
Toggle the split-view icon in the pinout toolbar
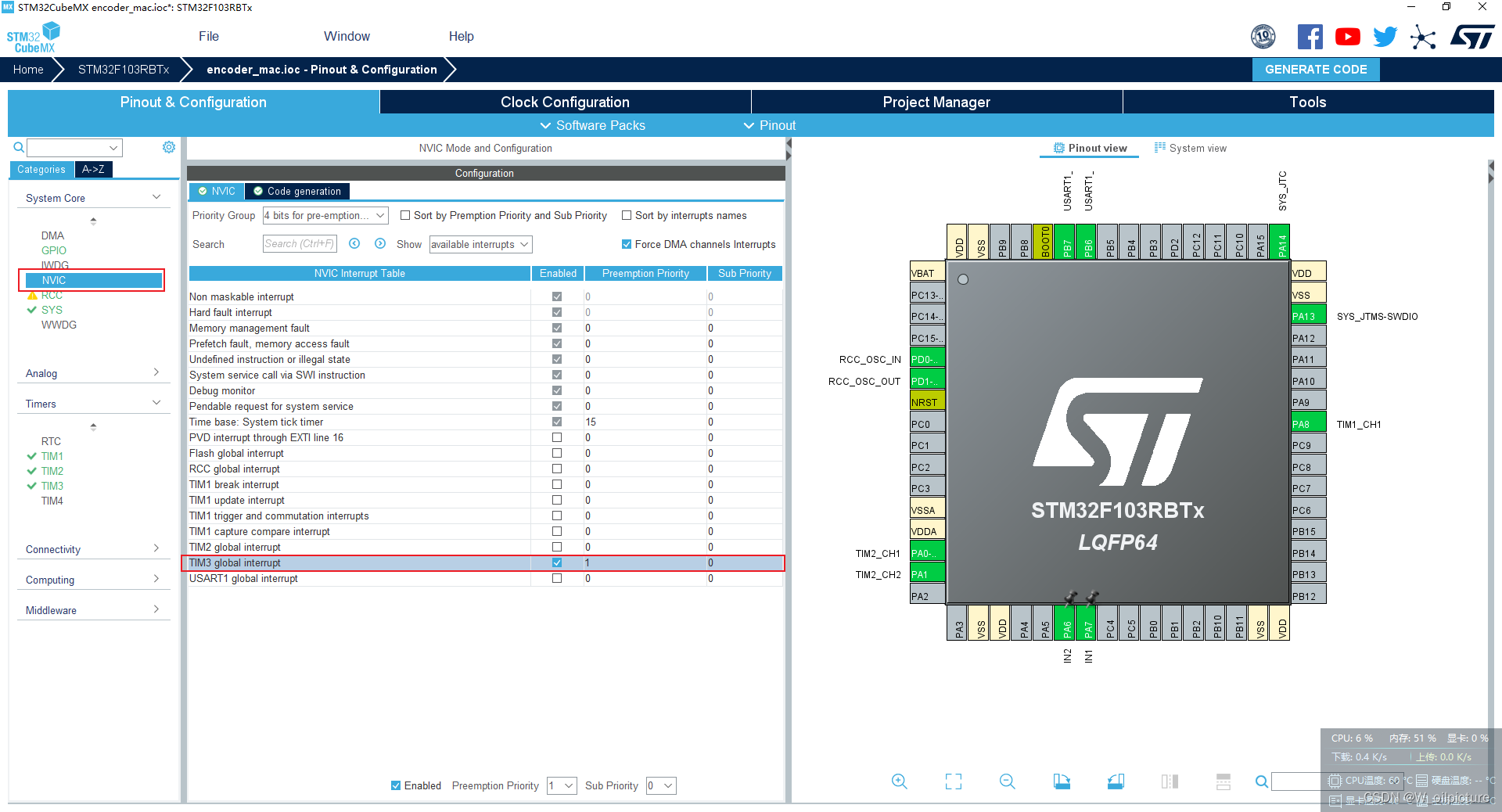point(1170,781)
